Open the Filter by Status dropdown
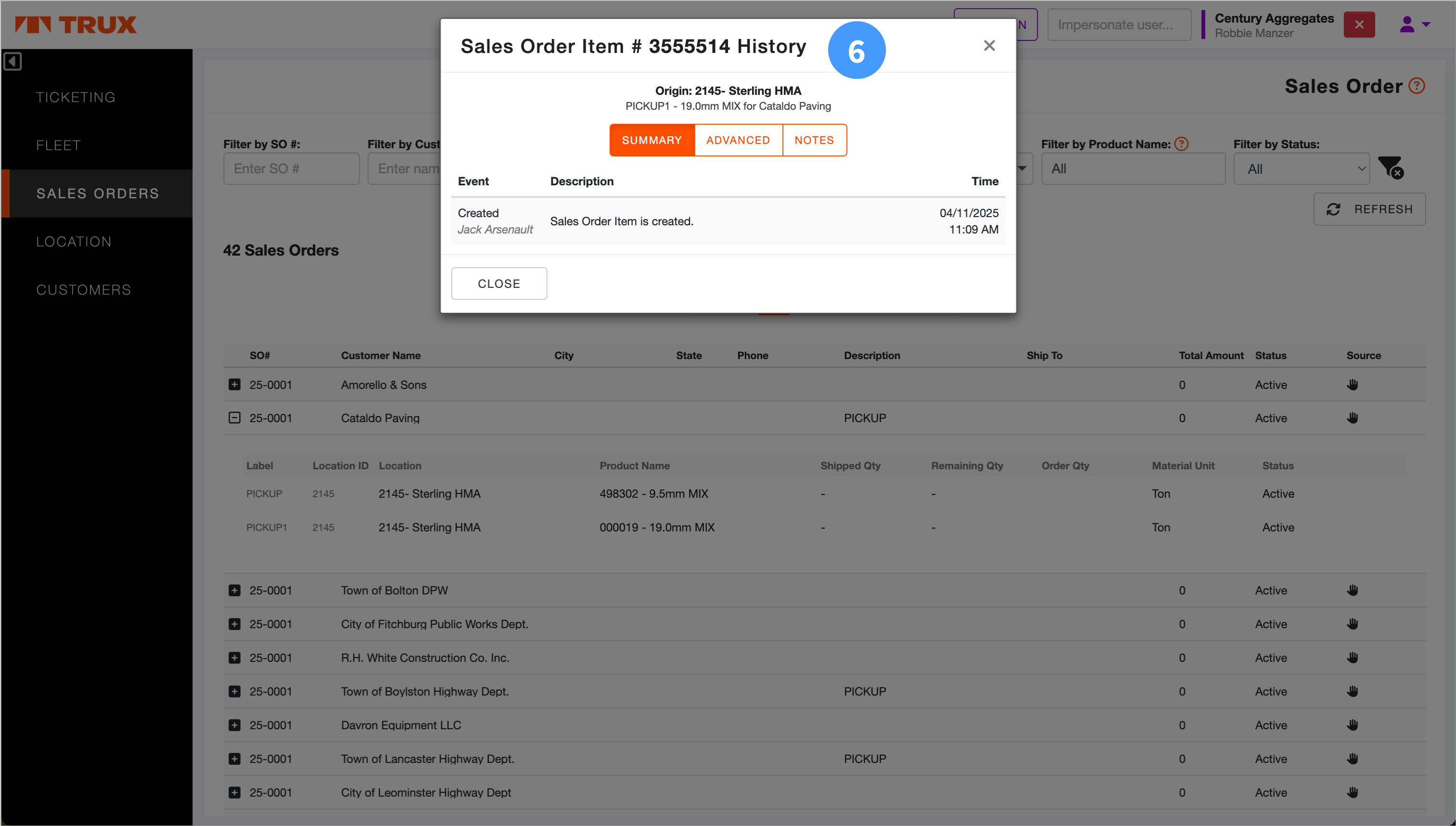The height and width of the screenshot is (826, 1456). 1301,168
